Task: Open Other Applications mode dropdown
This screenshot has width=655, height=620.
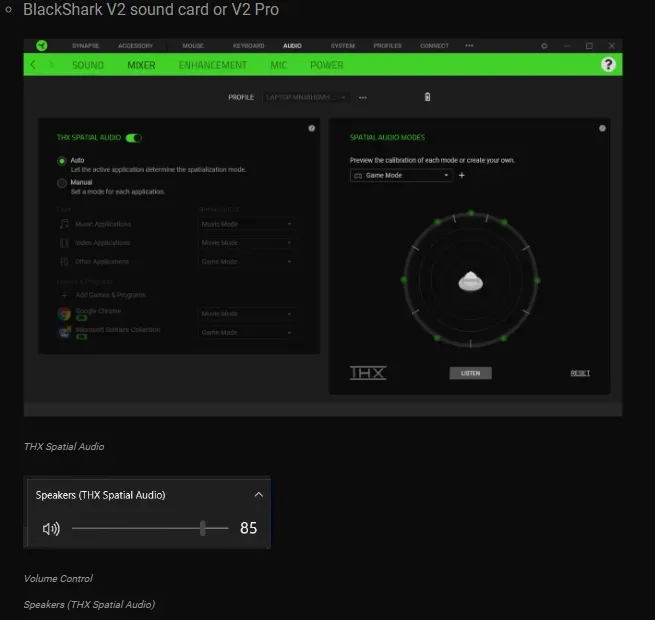Action: pyautogui.click(x=246, y=262)
